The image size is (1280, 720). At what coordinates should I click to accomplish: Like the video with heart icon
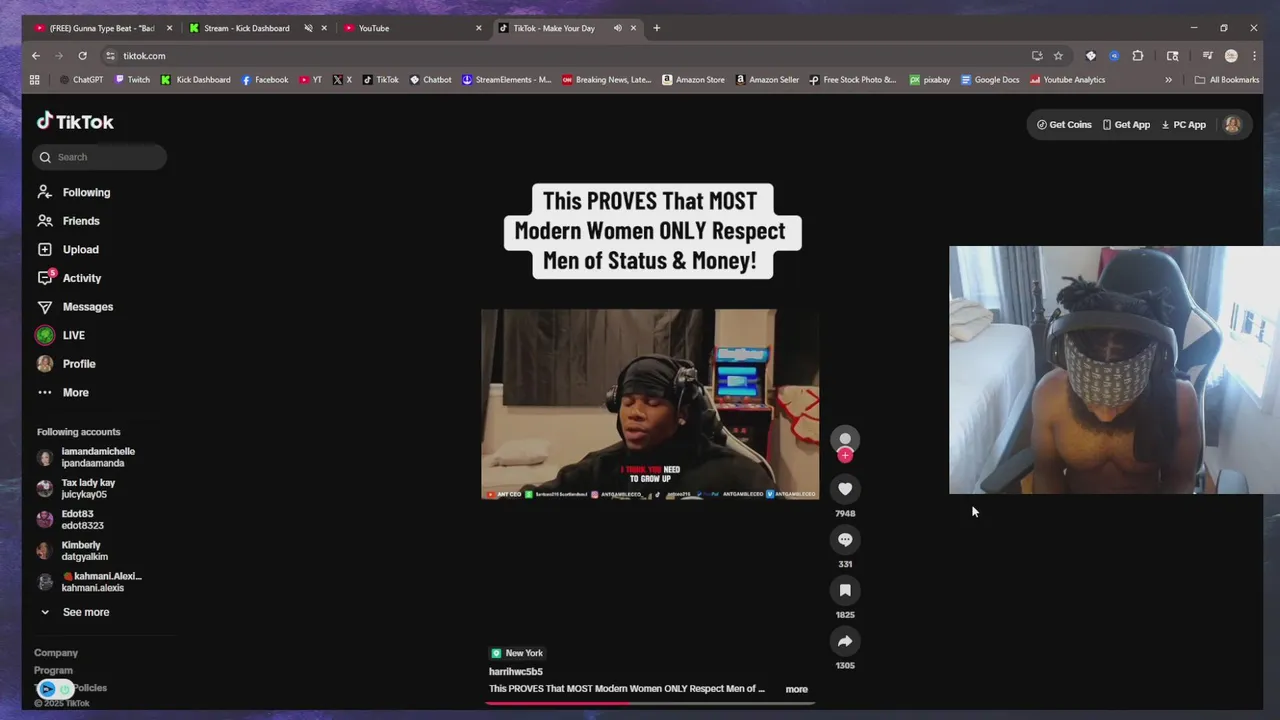845,489
